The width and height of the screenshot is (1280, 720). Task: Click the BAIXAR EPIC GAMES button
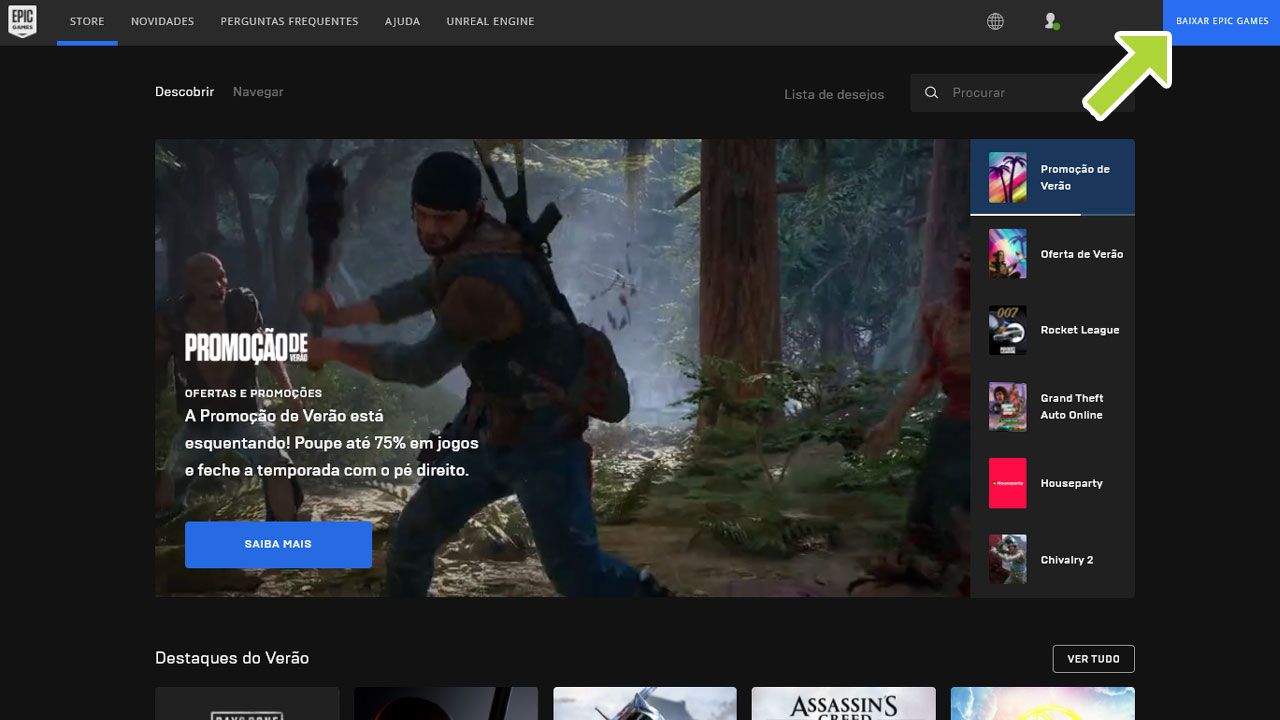pos(1222,21)
